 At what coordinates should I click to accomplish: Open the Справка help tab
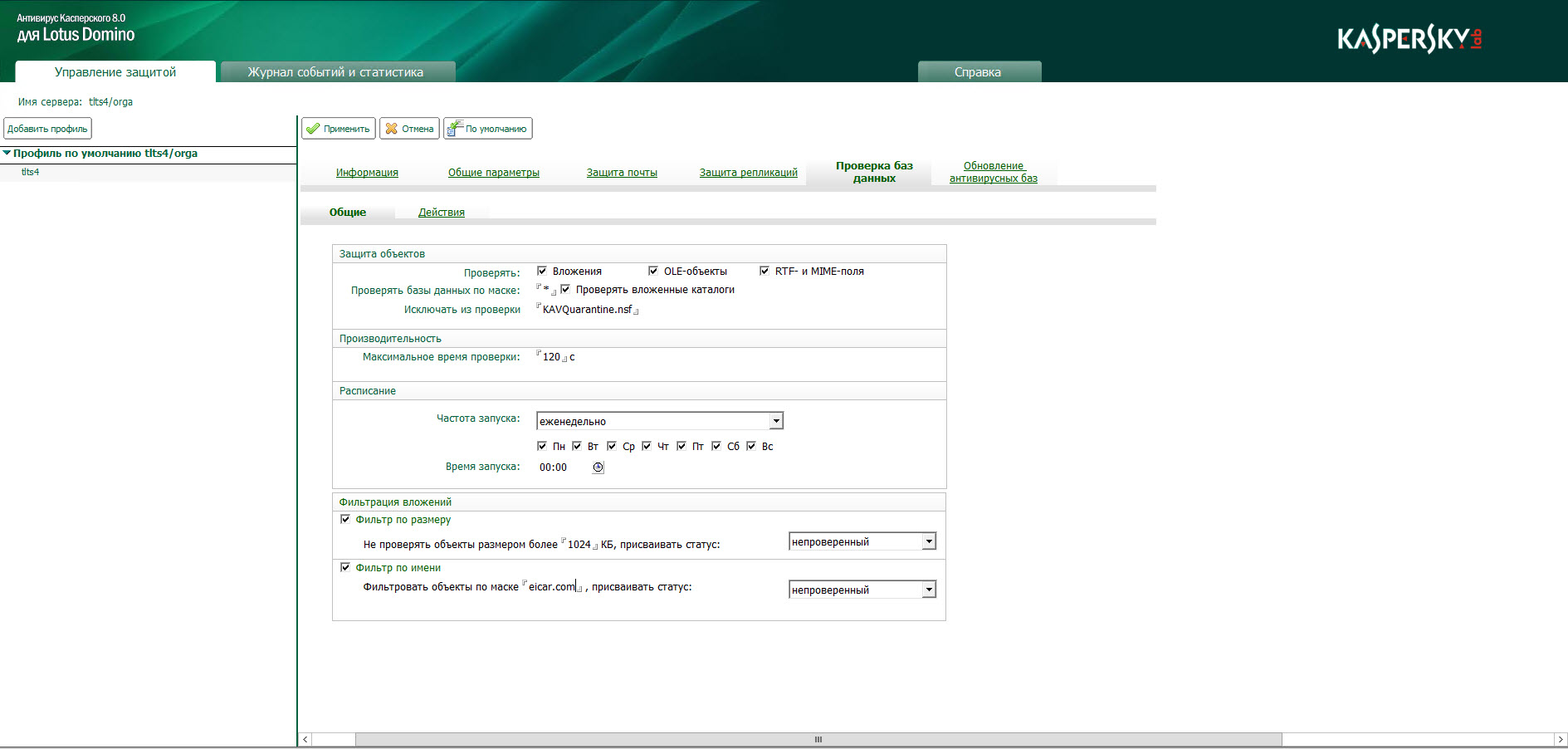click(x=978, y=72)
